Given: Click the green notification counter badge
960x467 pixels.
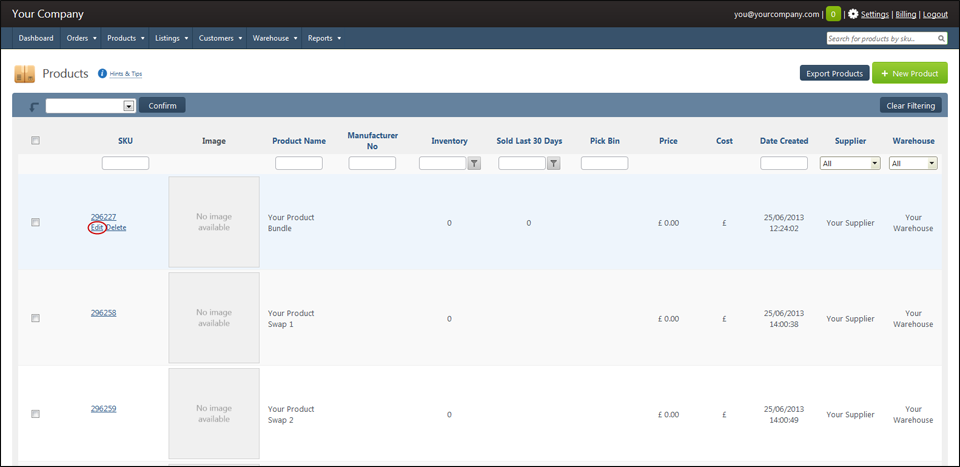Looking at the screenshot, I should 833,14.
